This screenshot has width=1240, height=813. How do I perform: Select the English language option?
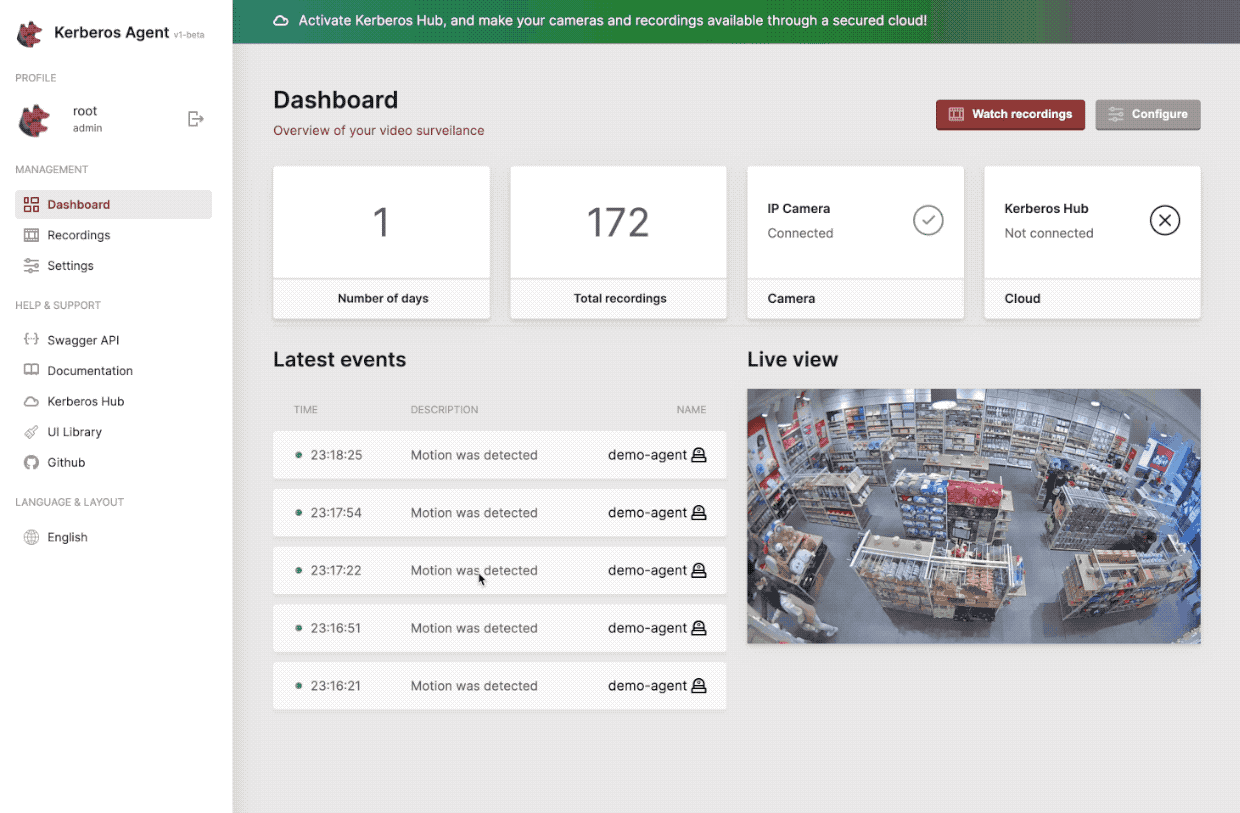pos(67,537)
